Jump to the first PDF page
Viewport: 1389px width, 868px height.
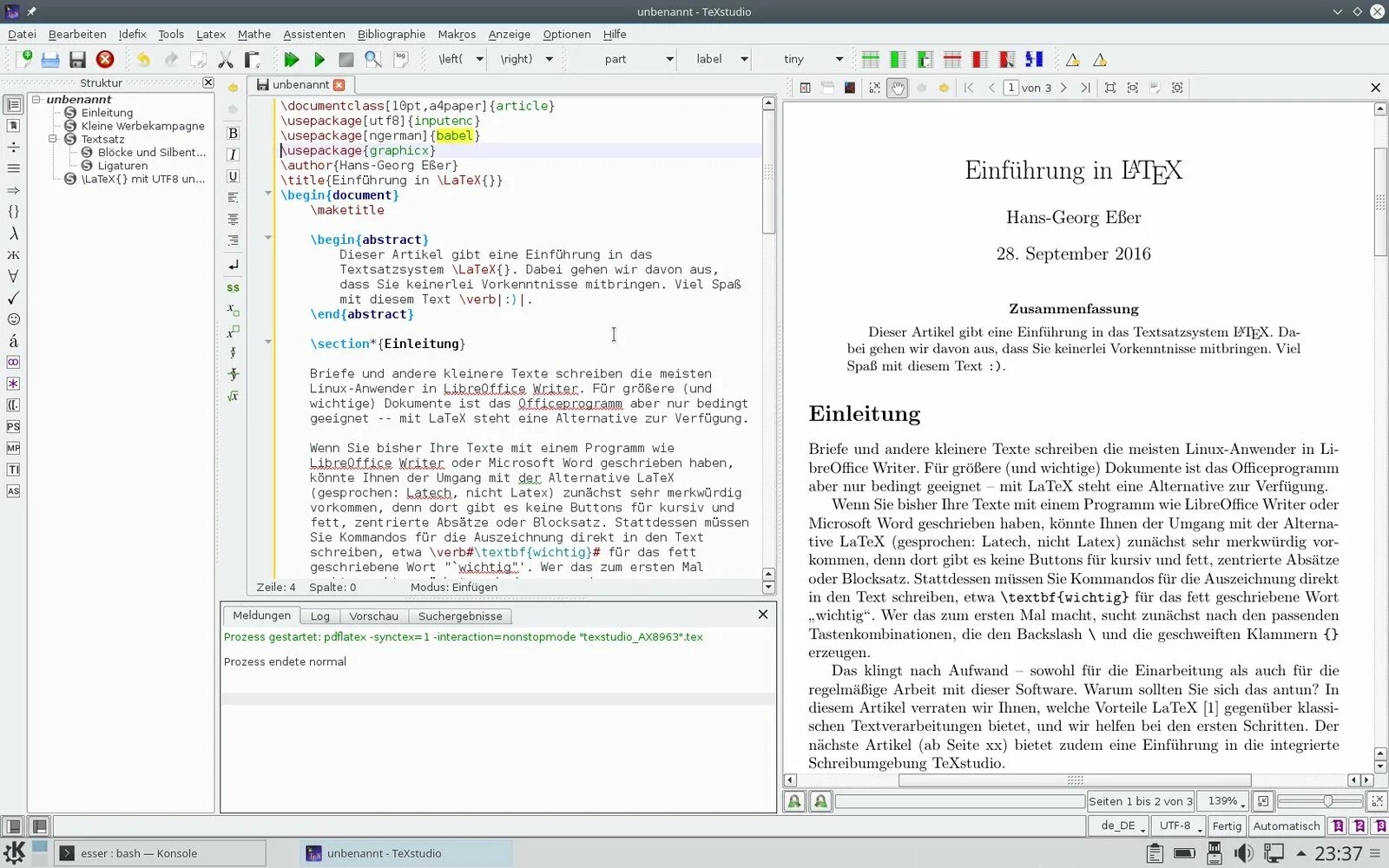(969, 88)
